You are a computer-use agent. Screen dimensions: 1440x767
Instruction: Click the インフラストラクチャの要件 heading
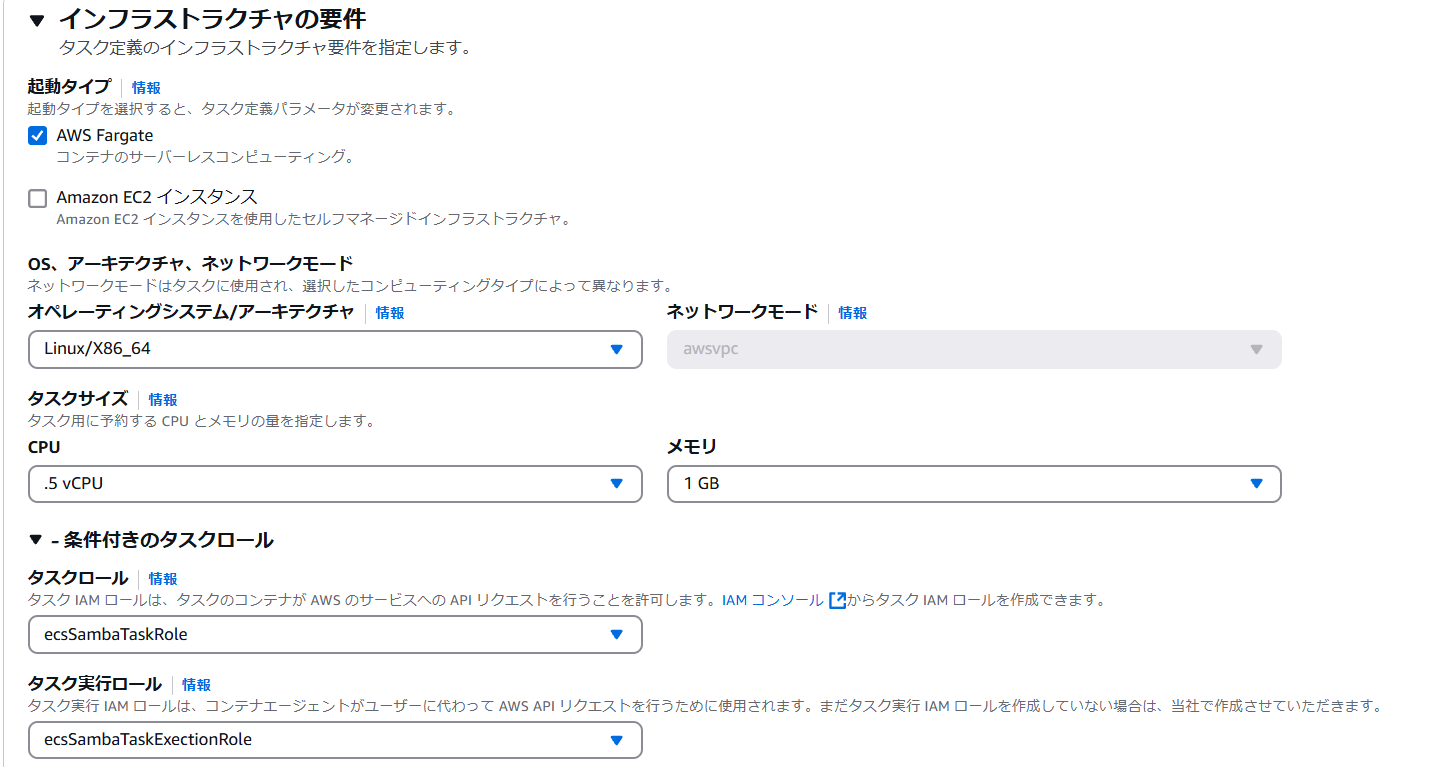212,19
